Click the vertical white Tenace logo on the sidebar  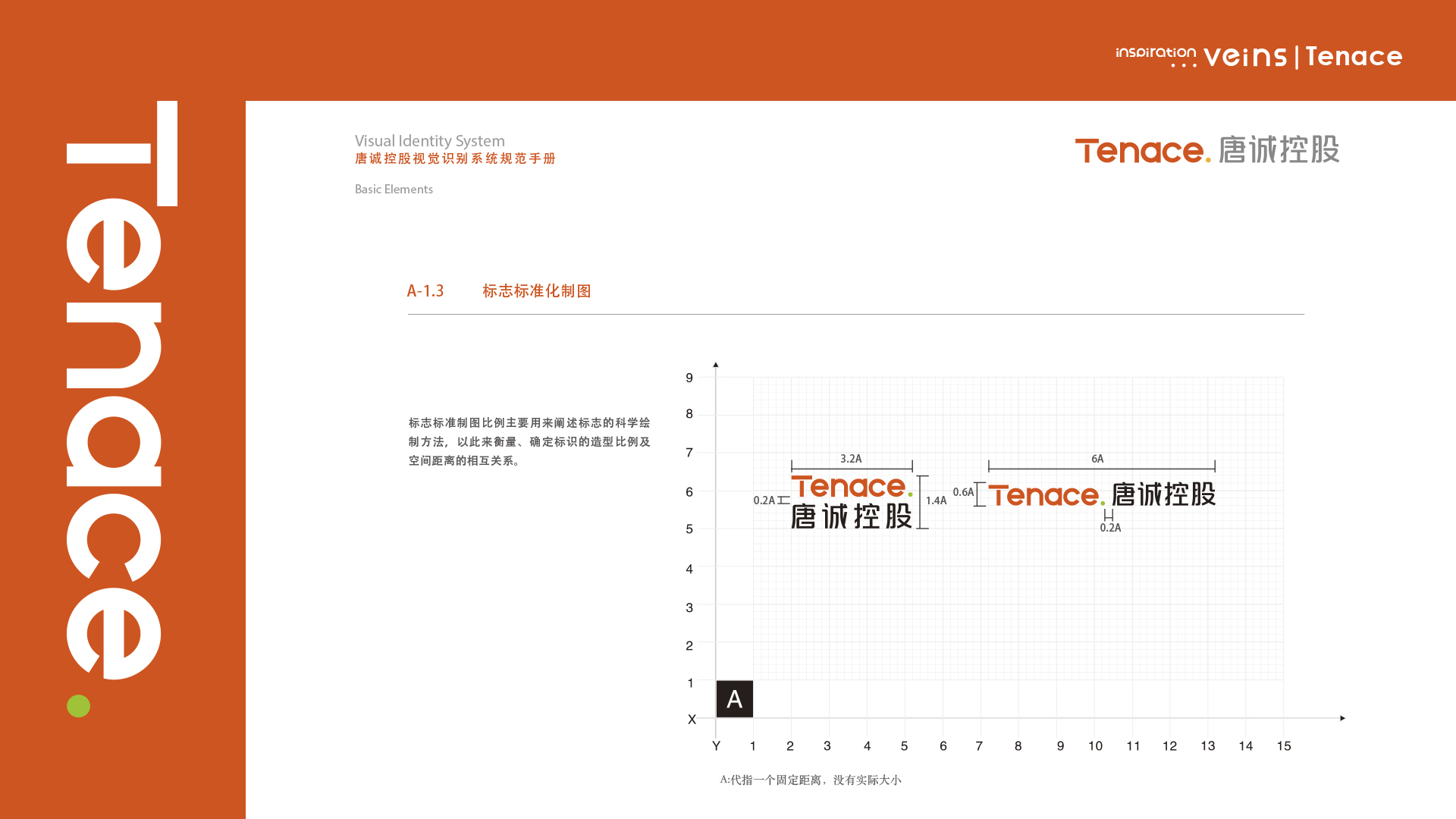(122, 390)
